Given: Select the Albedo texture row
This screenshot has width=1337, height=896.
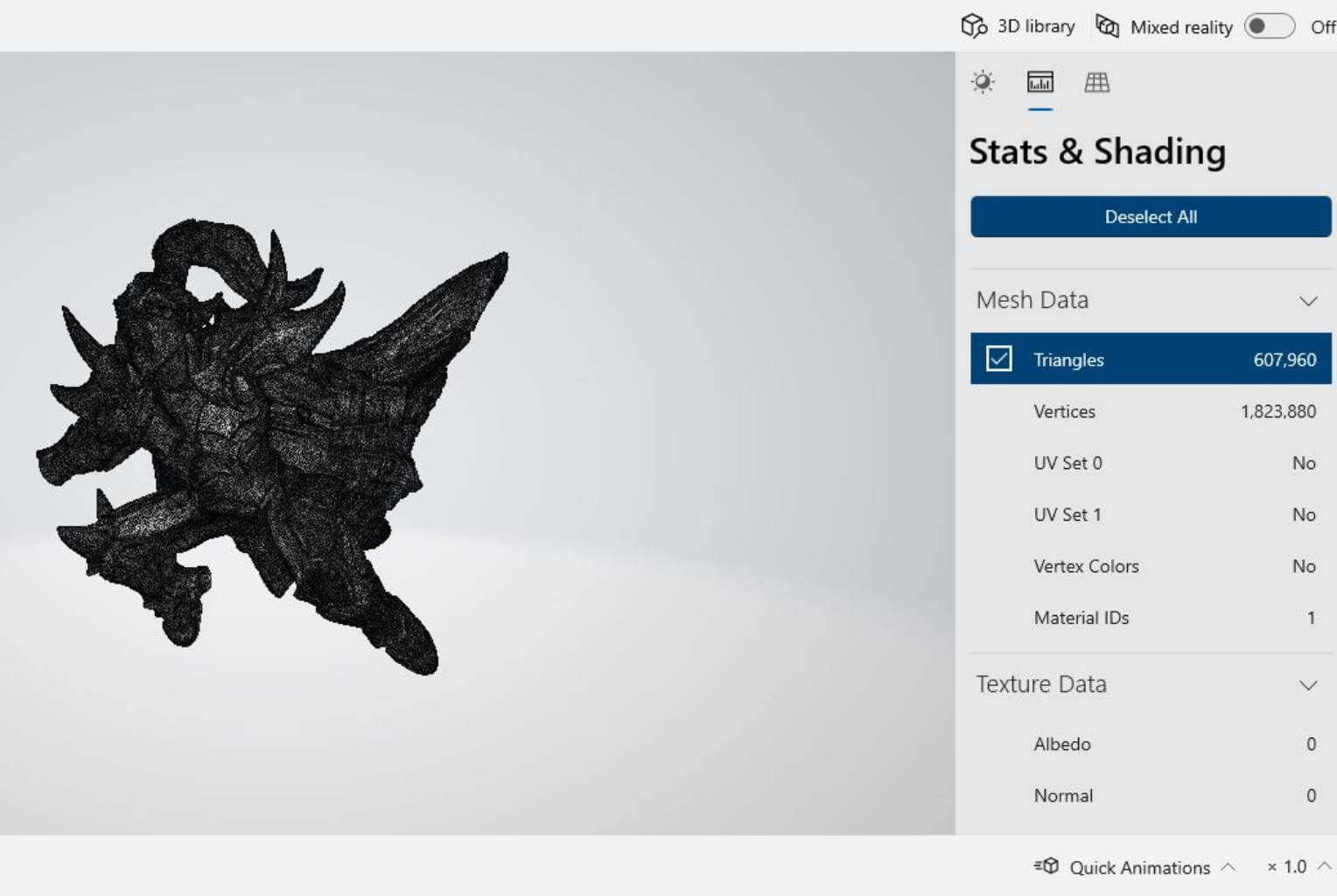Looking at the screenshot, I should click(x=1150, y=744).
